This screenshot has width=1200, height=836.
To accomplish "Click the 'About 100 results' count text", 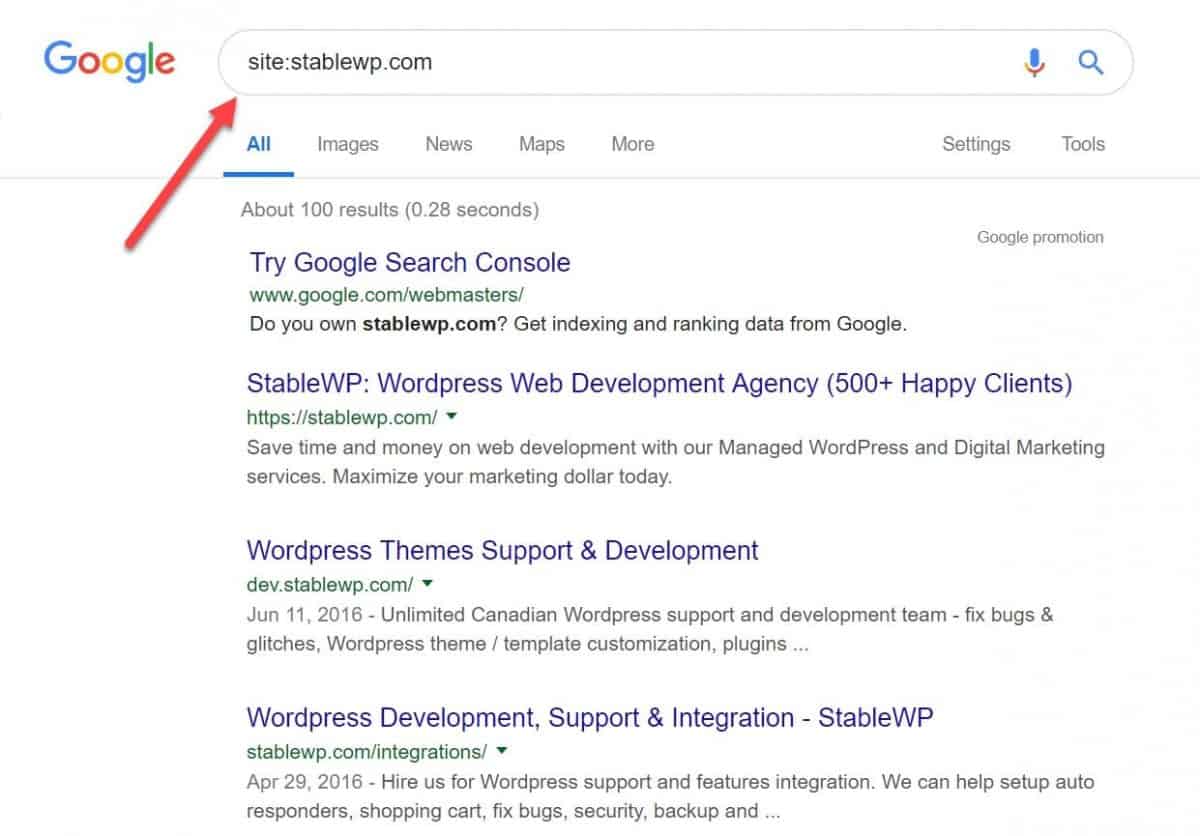I will pyautogui.click(x=390, y=210).
